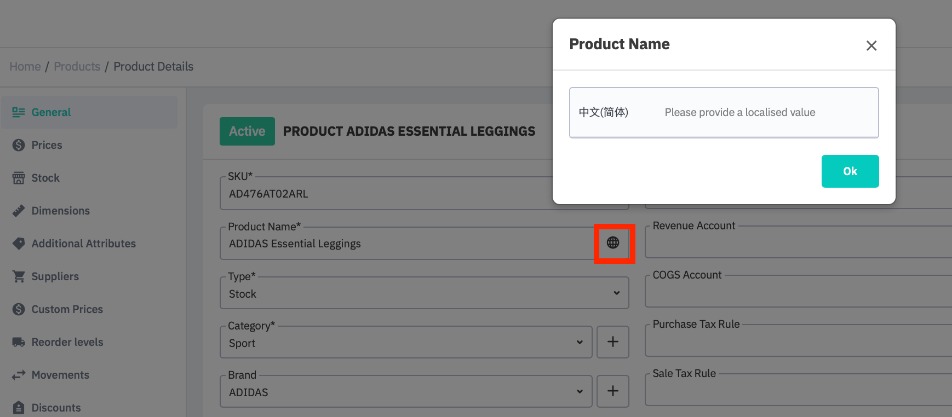
Task: Open the Custom Prices sidebar section
Action: pyautogui.click(x=66, y=309)
